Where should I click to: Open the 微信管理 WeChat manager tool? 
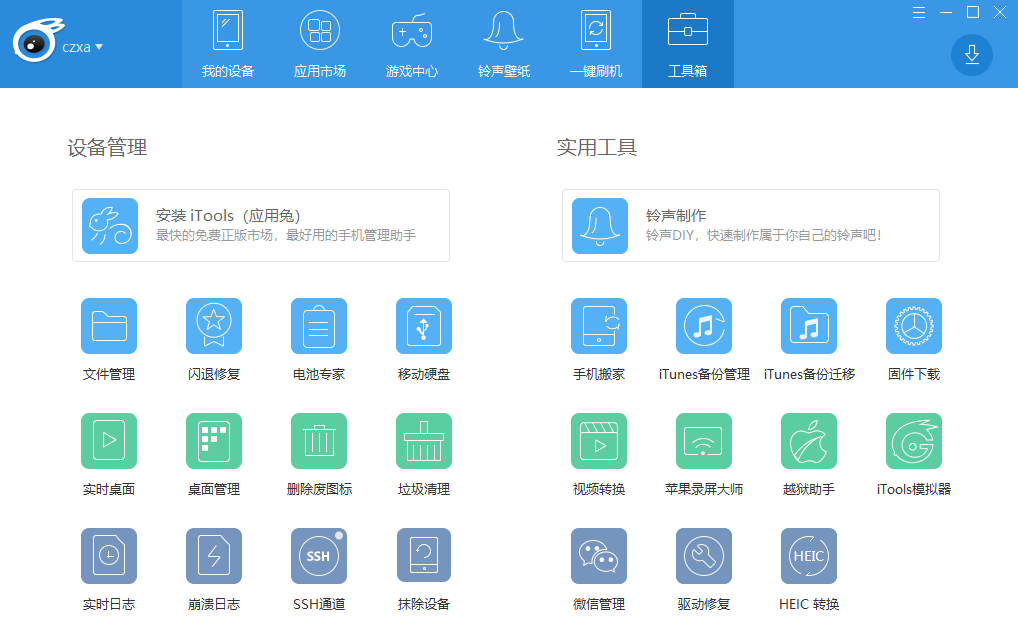tap(599, 556)
